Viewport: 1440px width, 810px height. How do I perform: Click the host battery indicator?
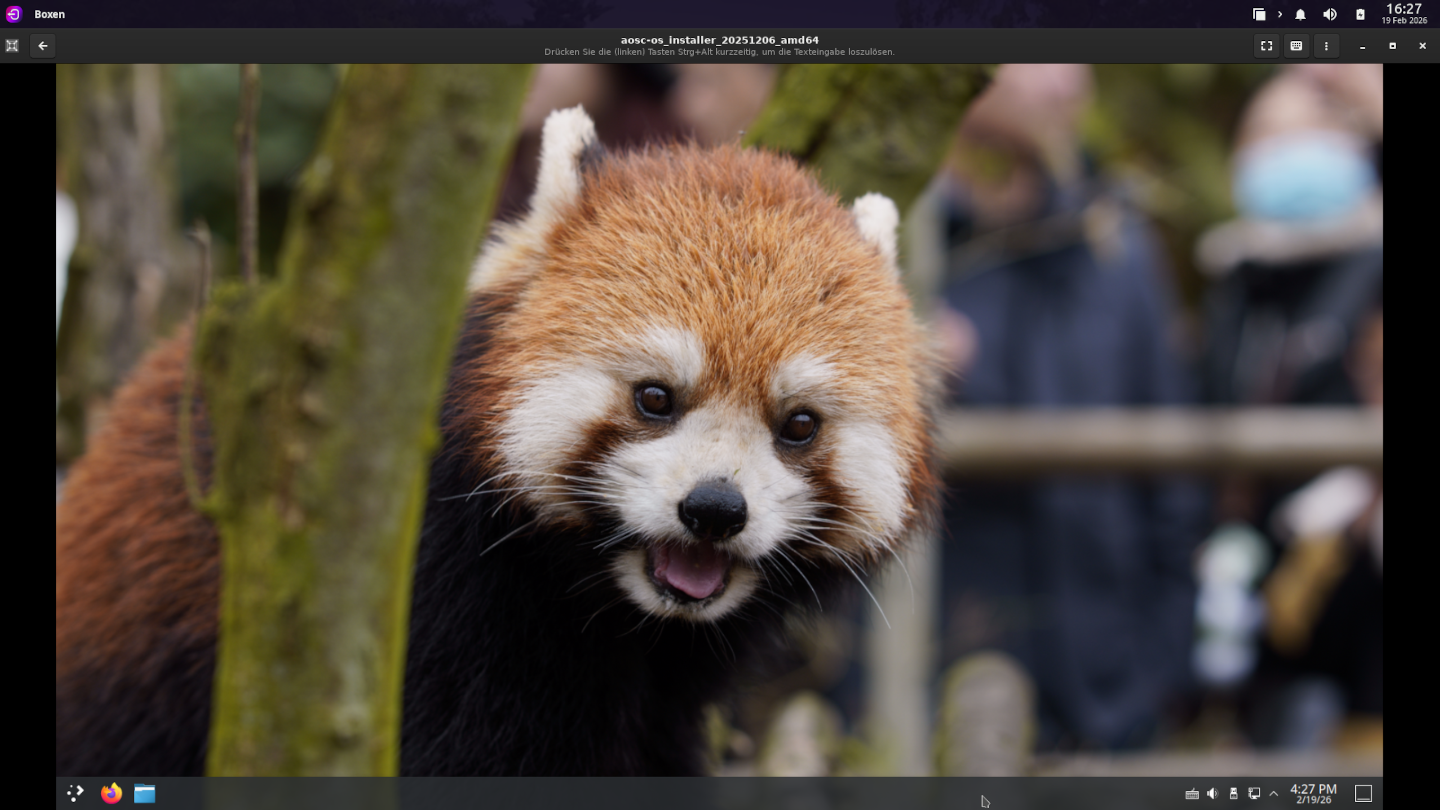pos(1360,14)
